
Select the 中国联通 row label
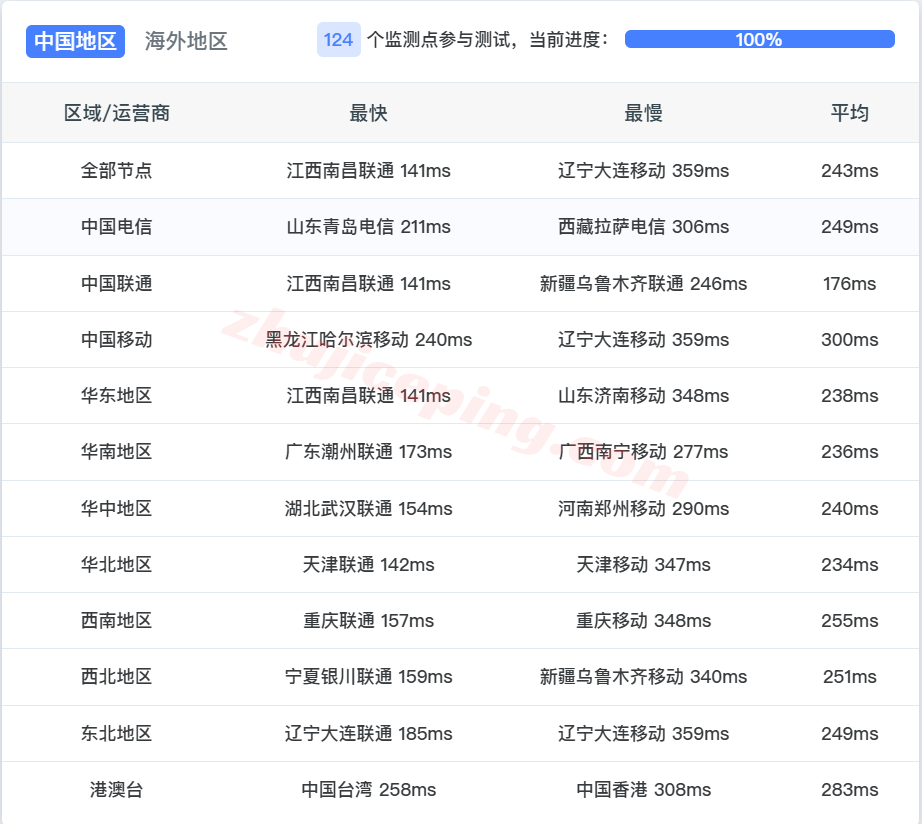[x=117, y=284]
